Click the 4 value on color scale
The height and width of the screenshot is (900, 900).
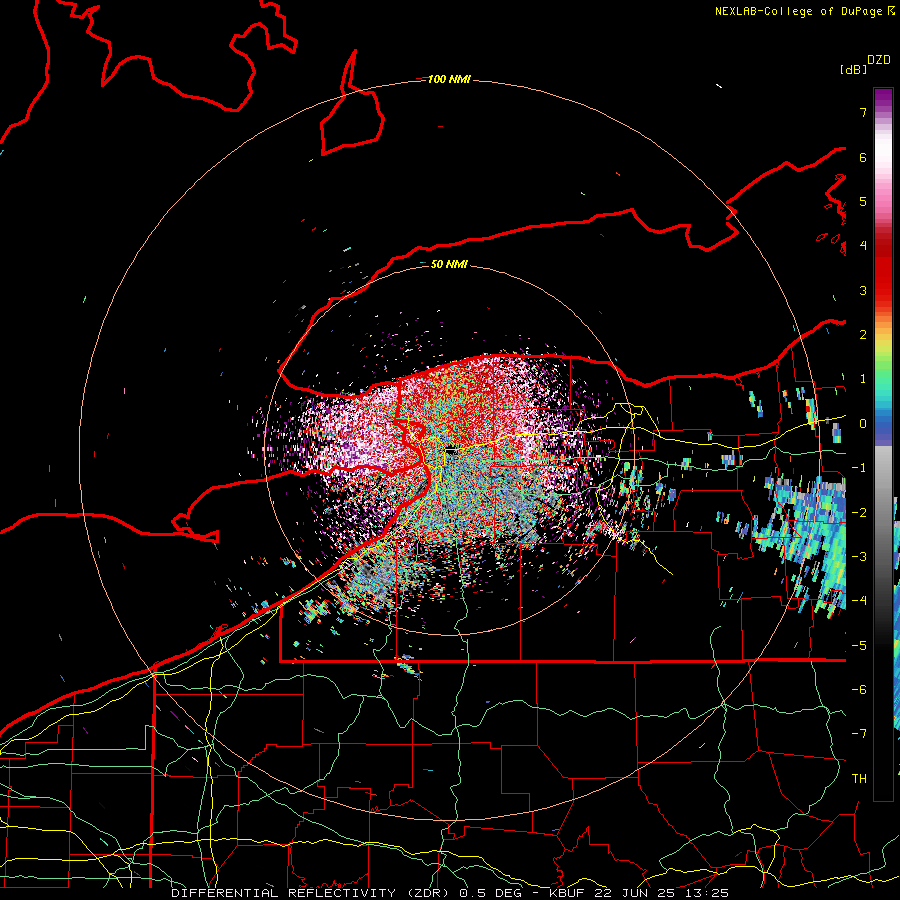click(863, 246)
